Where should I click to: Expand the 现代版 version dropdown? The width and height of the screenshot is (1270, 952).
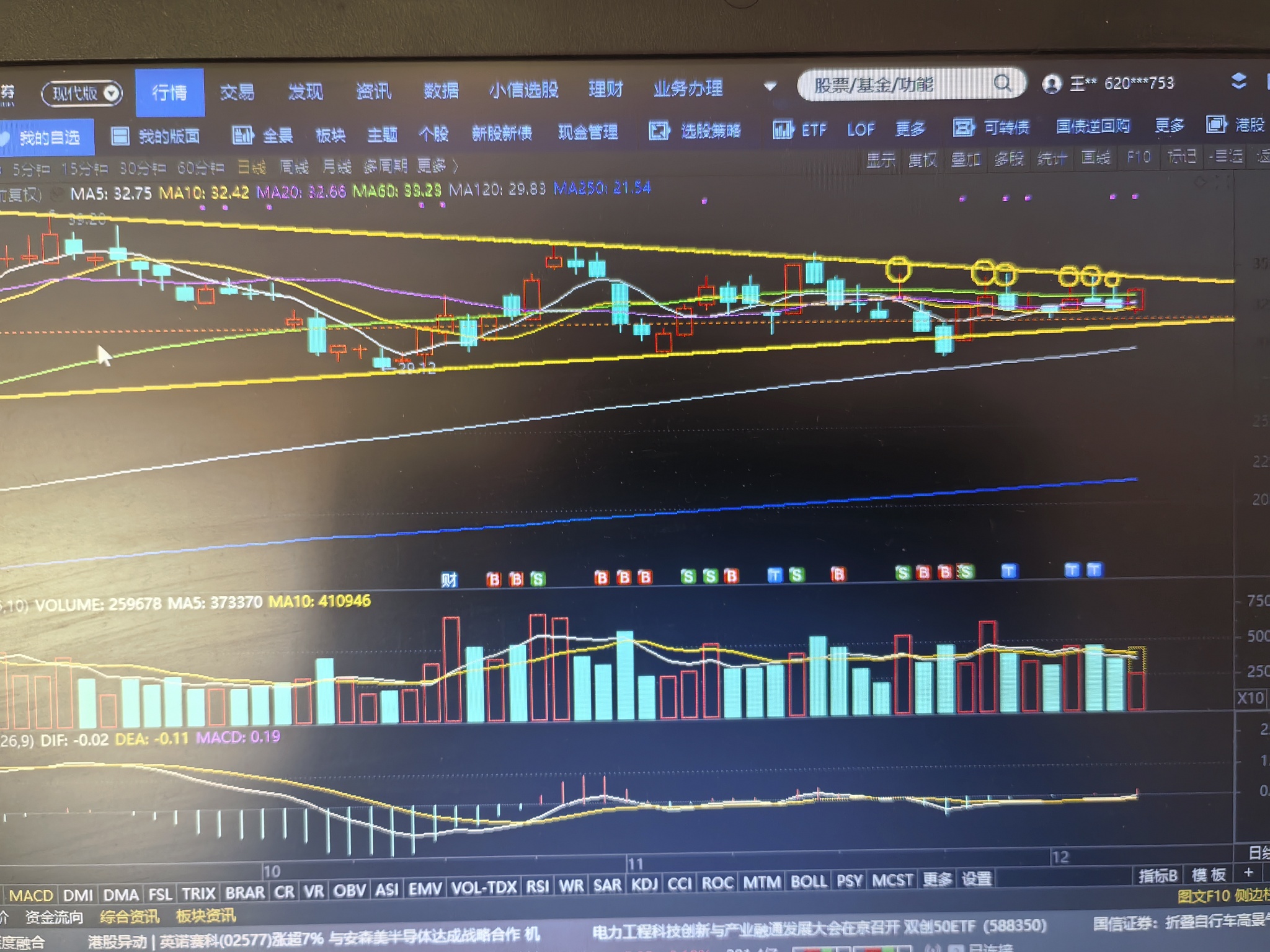click(x=112, y=94)
